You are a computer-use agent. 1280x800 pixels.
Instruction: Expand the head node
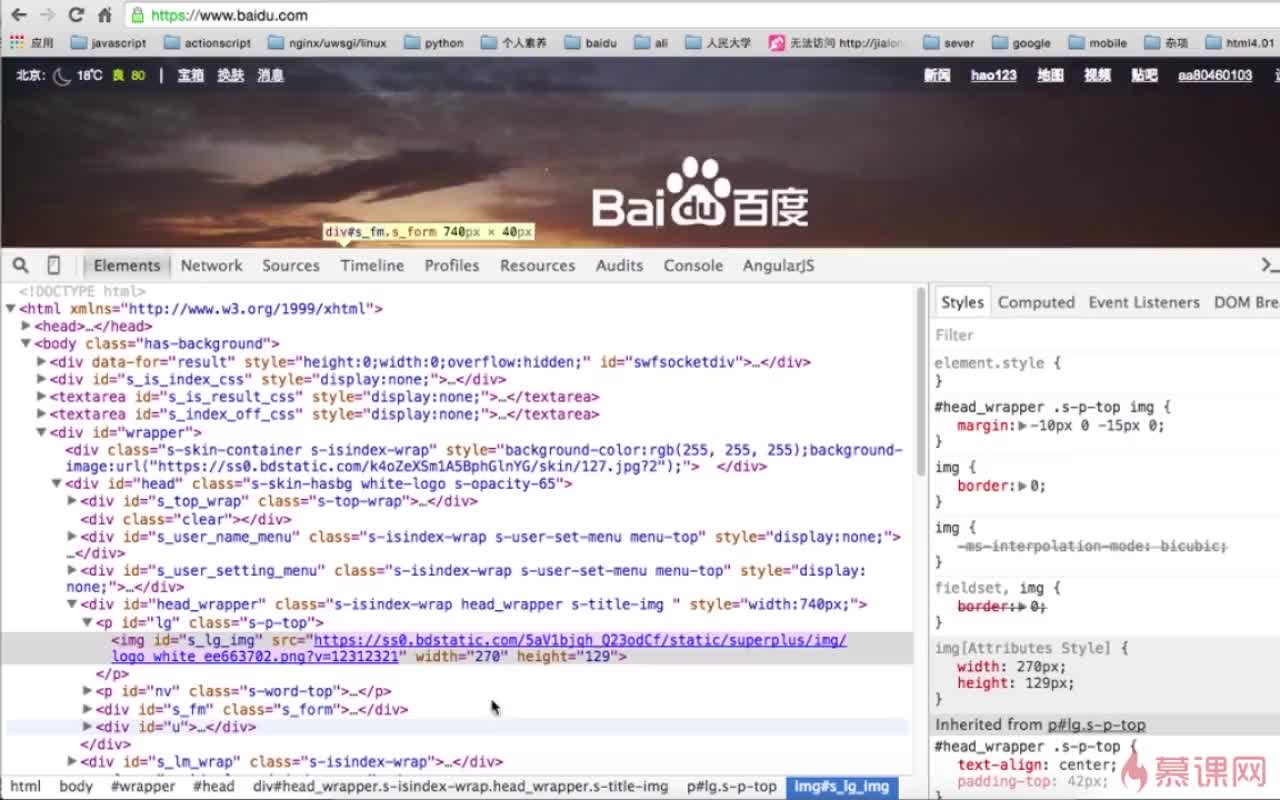[26, 326]
